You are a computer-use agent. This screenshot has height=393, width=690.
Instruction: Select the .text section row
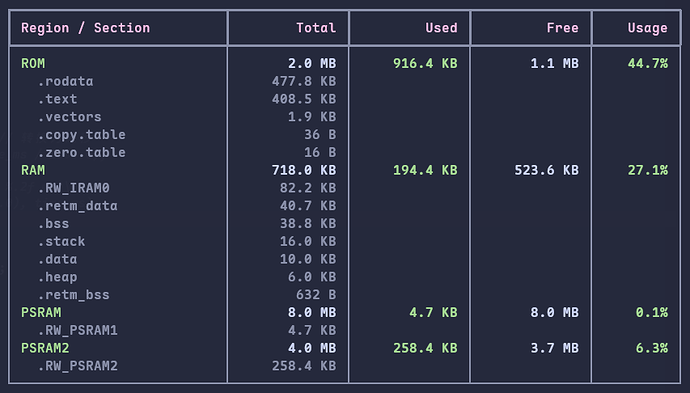click(57, 99)
